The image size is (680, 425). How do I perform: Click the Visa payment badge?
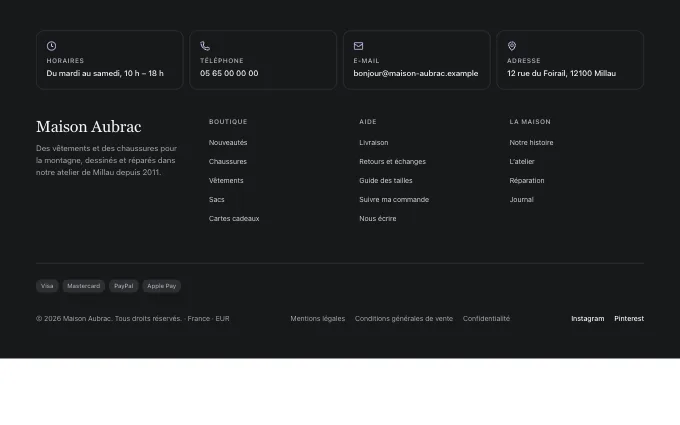tap(47, 286)
